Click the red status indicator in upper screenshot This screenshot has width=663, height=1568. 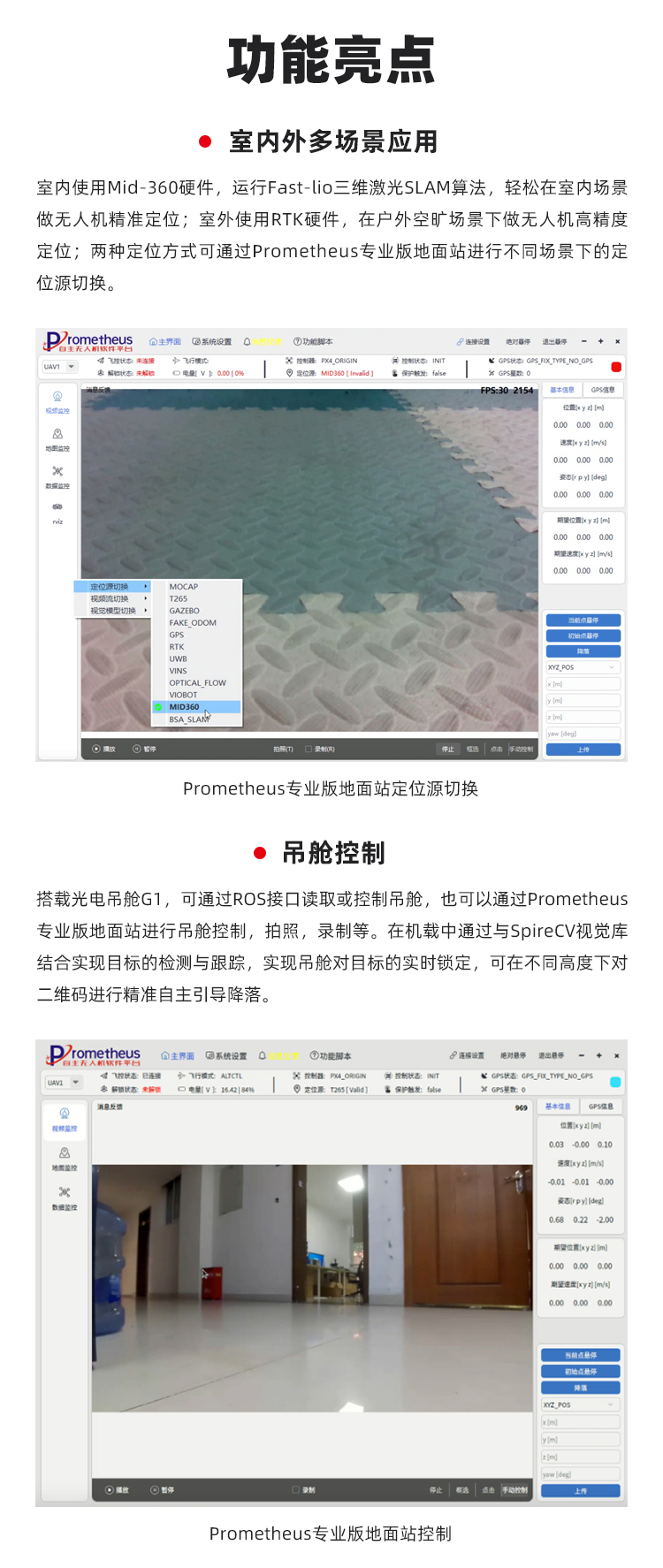[x=616, y=367]
